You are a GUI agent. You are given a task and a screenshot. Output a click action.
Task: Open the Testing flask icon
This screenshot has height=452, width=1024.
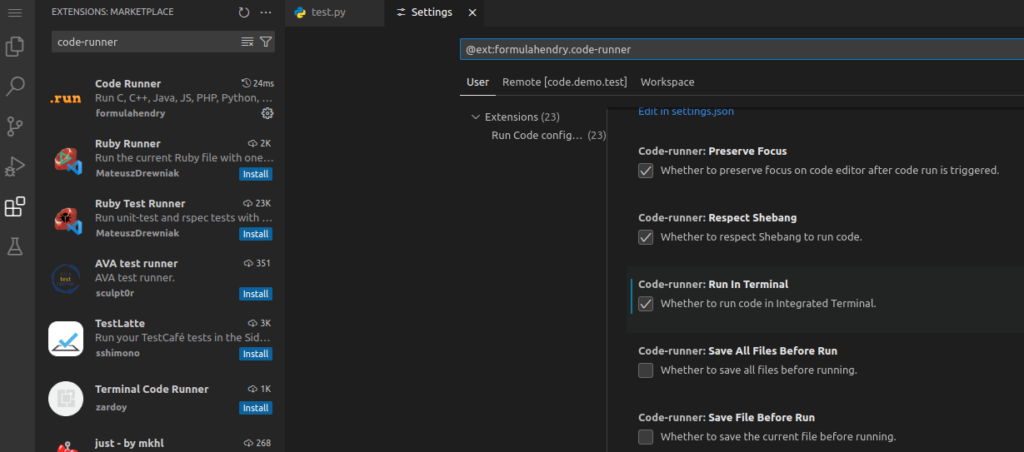pos(15,245)
